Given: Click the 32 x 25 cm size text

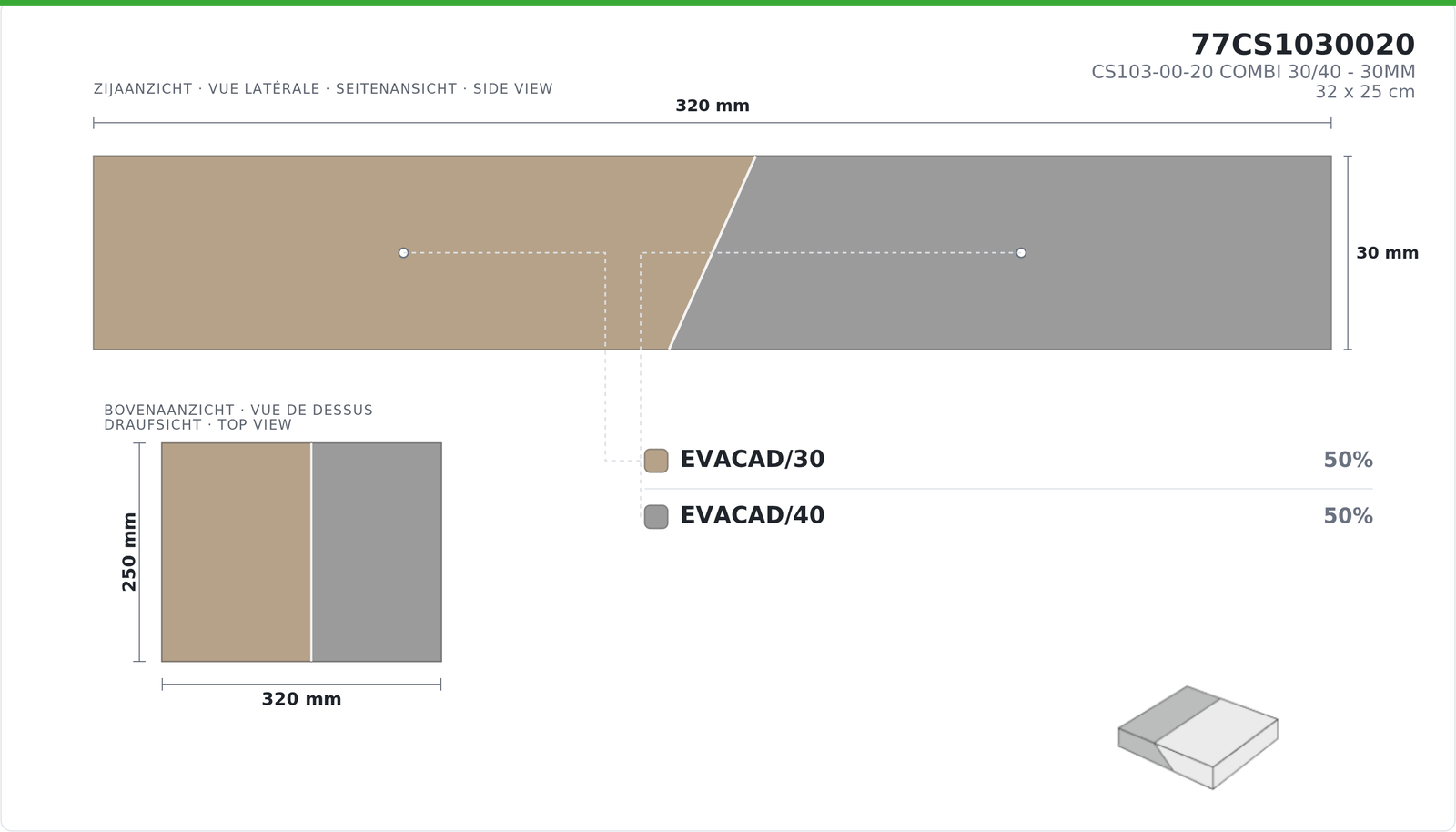Looking at the screenshot, I should (1365, 92).
